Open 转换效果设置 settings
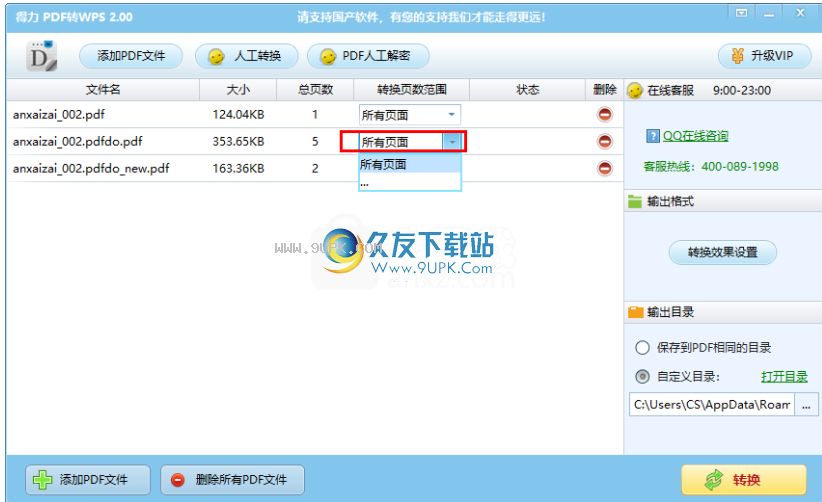822x502 pixels. click(x=722, y=253)
